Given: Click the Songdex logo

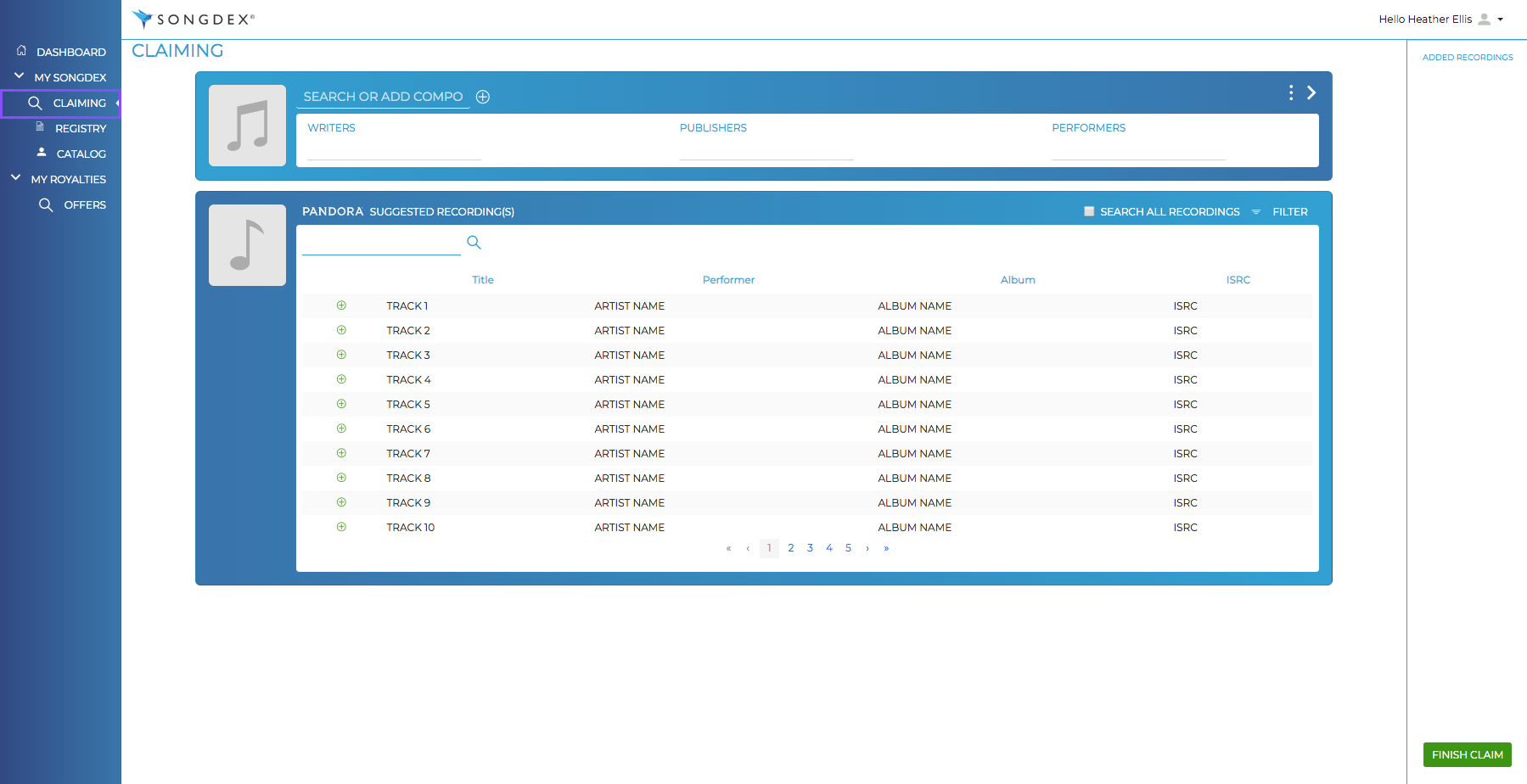Looking at the screenshot, I should click(194, 19).
